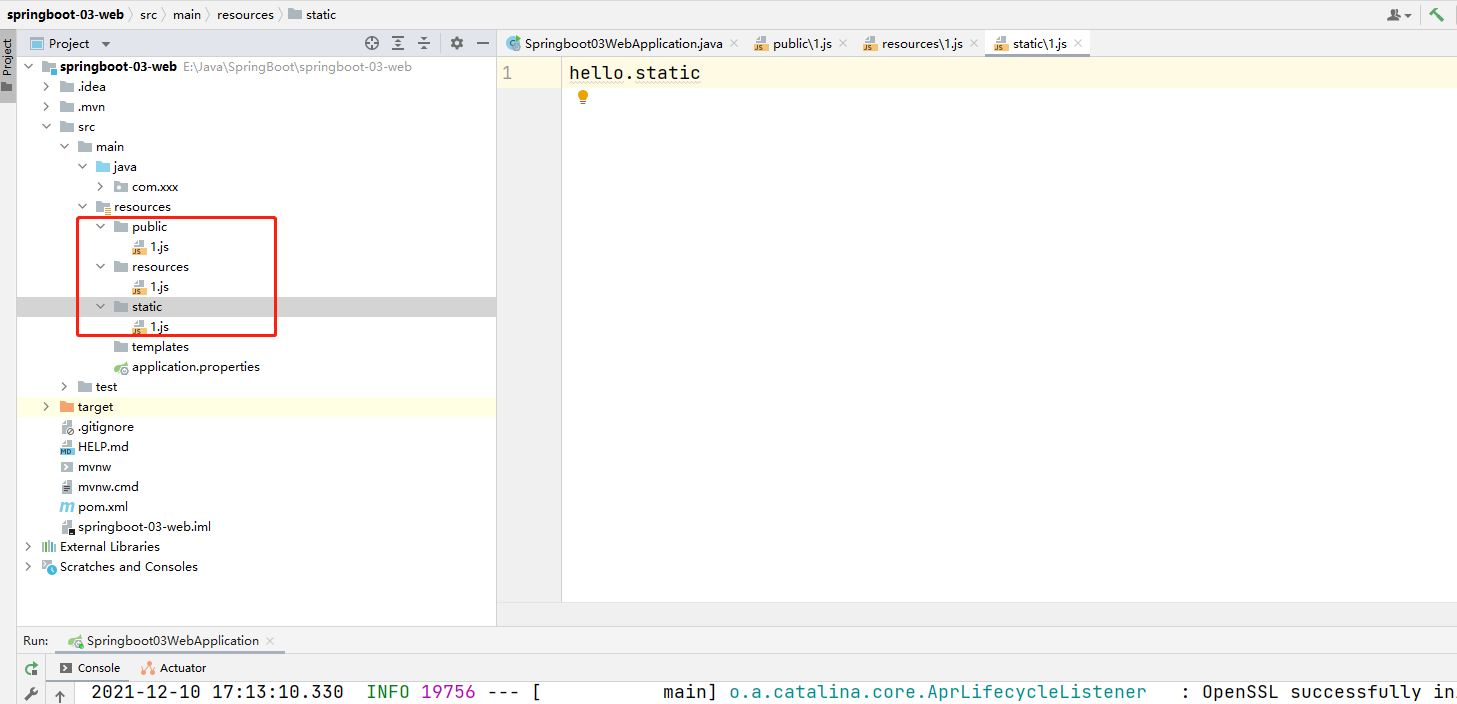Open the Console tab in Run panel
1457x704 pixels.
89,668
